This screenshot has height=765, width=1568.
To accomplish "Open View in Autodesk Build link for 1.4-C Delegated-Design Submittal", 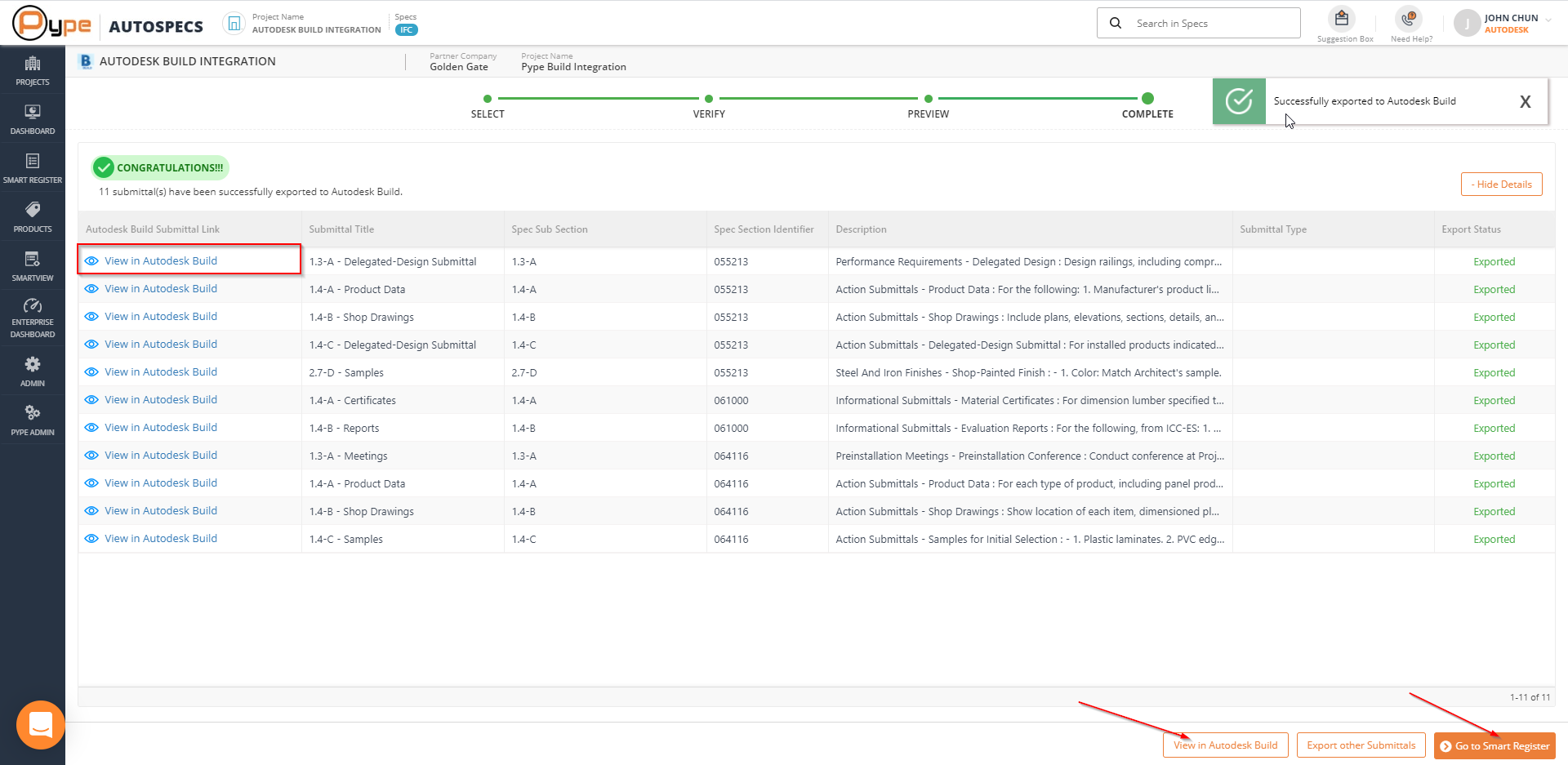I will pos(161,345).
